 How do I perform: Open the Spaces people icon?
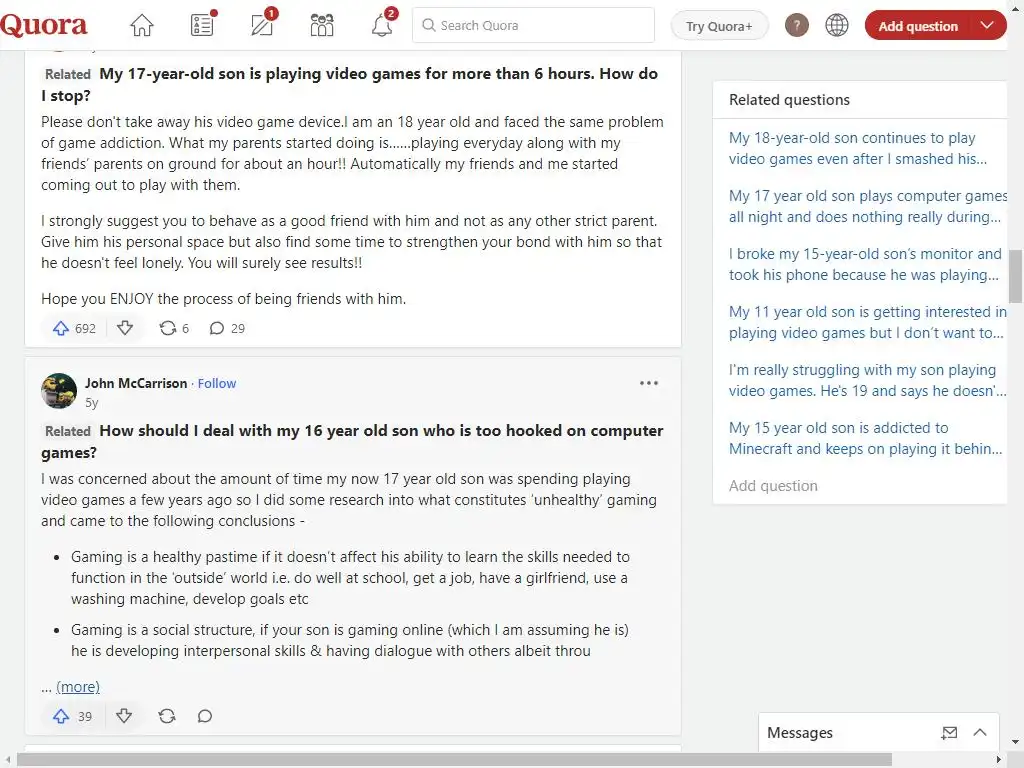(322, 25)
